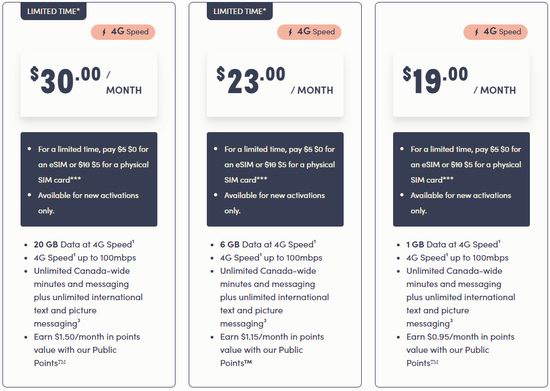Click the 20 GB Data at 4G Speed line
This screenshot has height=391, width=550.
coord(84,244)
